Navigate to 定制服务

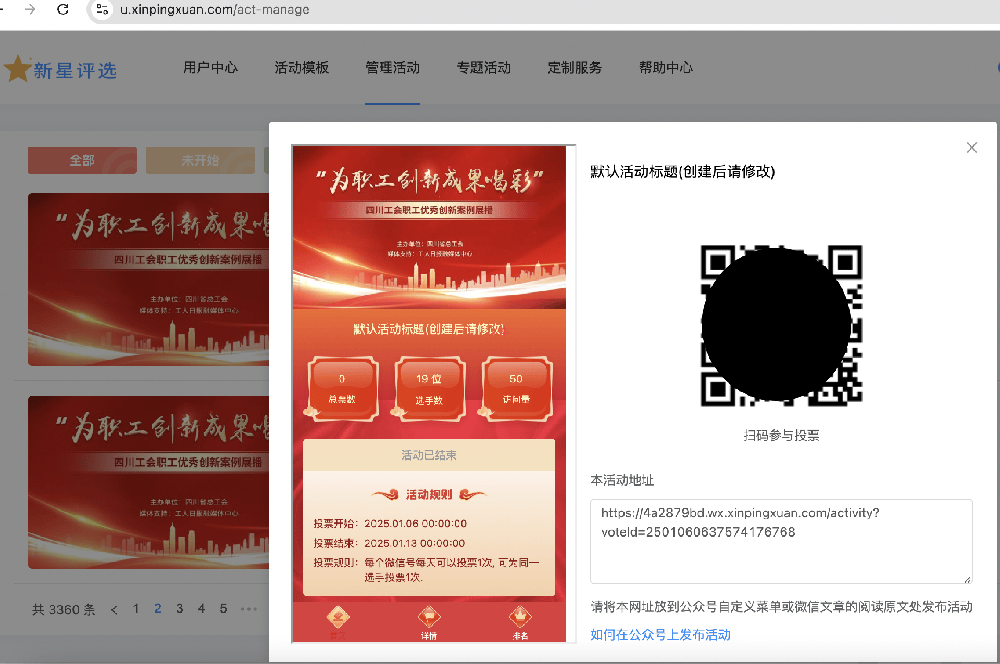tap(575, 68)
